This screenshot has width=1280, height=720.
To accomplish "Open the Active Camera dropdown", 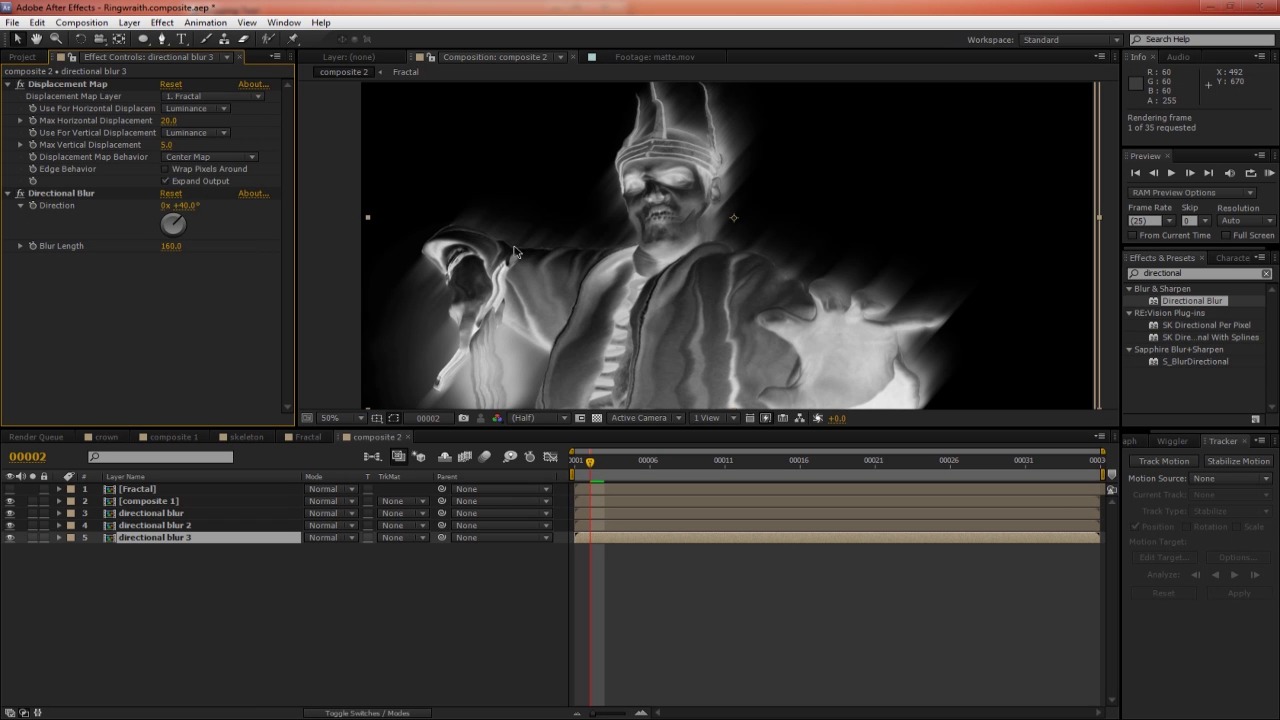I will point(646,418).
